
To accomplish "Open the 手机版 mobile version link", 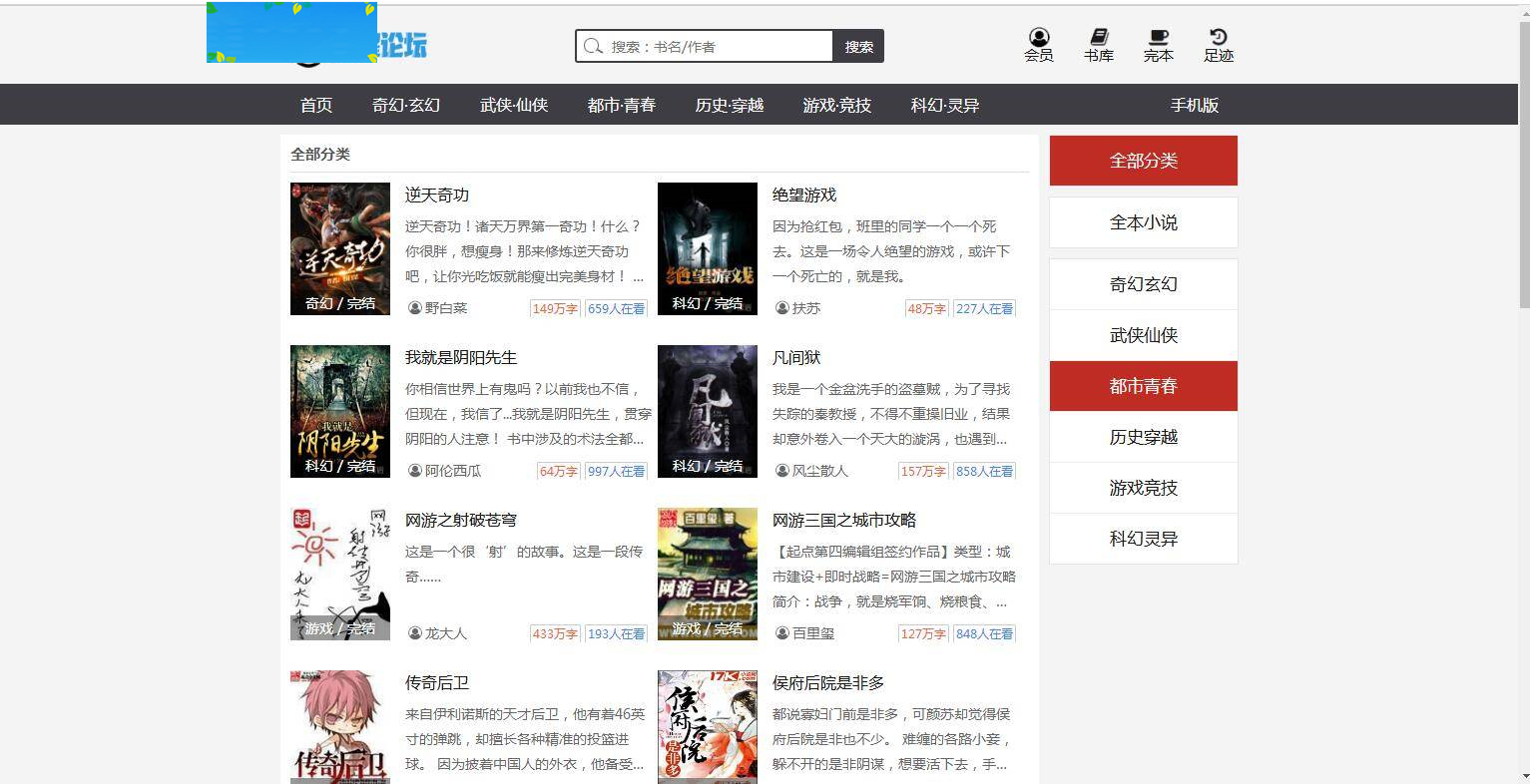I will [1195, 104].
